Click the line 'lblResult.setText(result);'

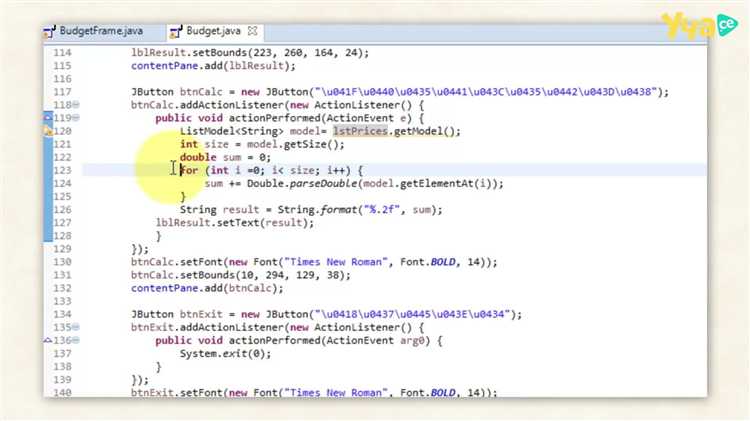[235, 223]
